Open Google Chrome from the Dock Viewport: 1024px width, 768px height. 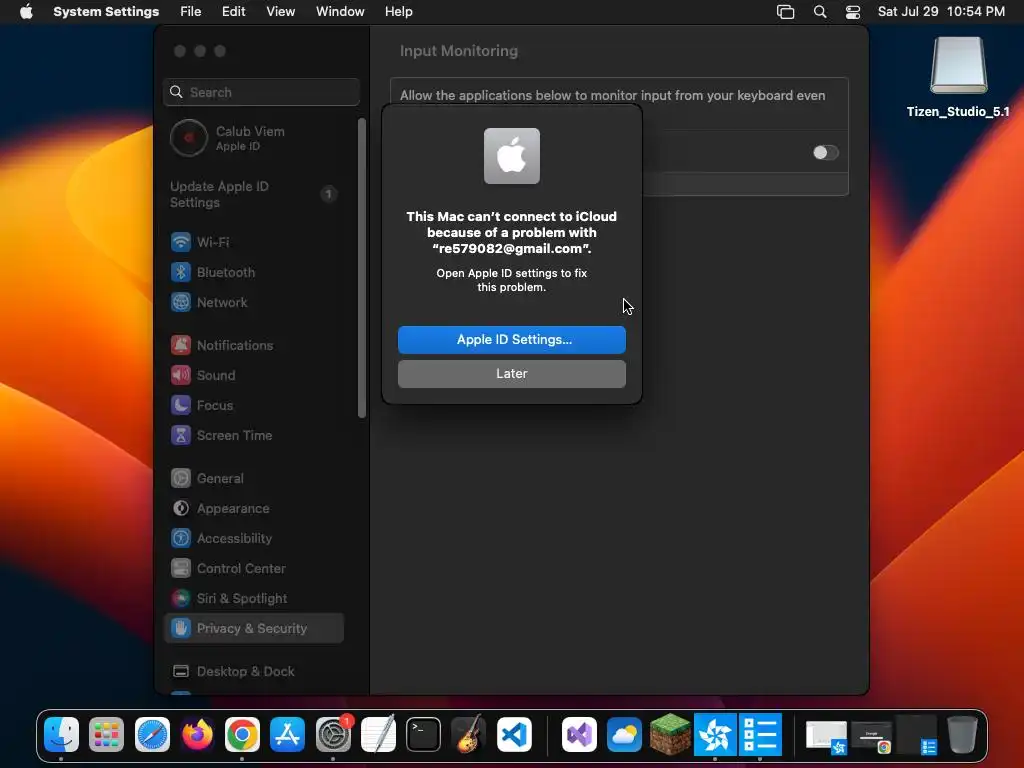click(242, 735)
